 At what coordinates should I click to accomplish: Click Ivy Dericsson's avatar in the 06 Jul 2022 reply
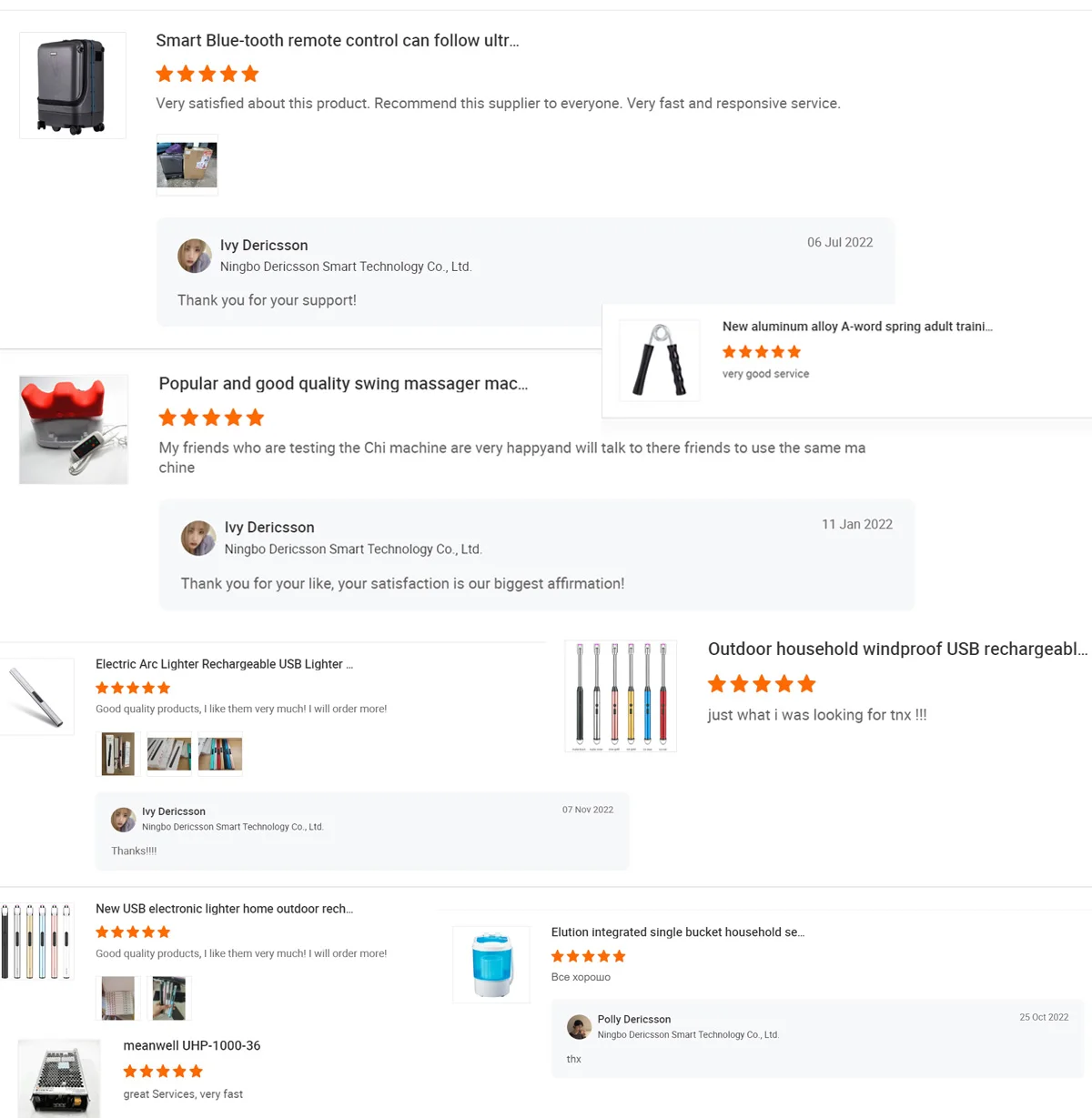coord(195,256)
